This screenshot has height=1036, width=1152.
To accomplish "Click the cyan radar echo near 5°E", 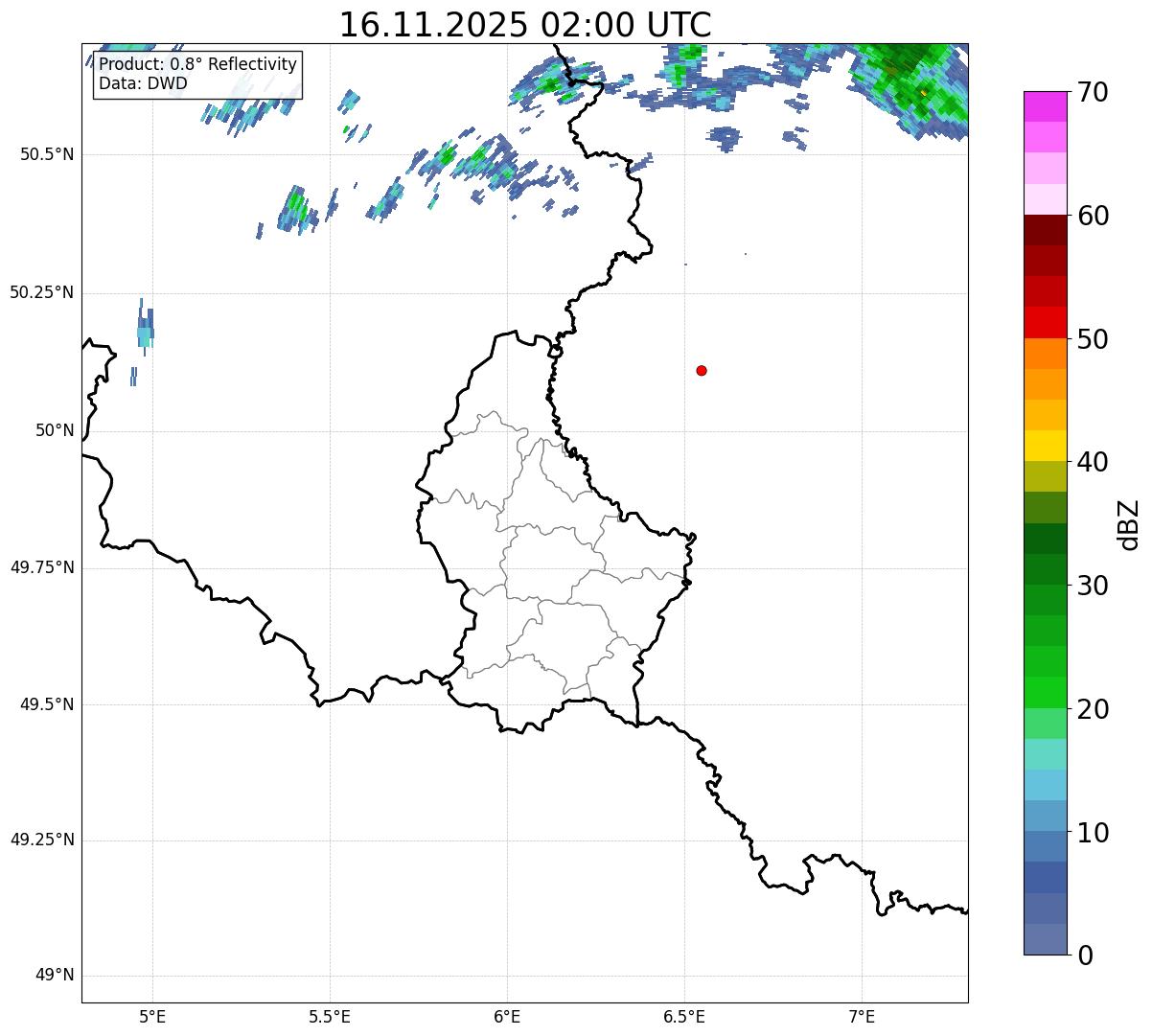I will tap(145, 329).
